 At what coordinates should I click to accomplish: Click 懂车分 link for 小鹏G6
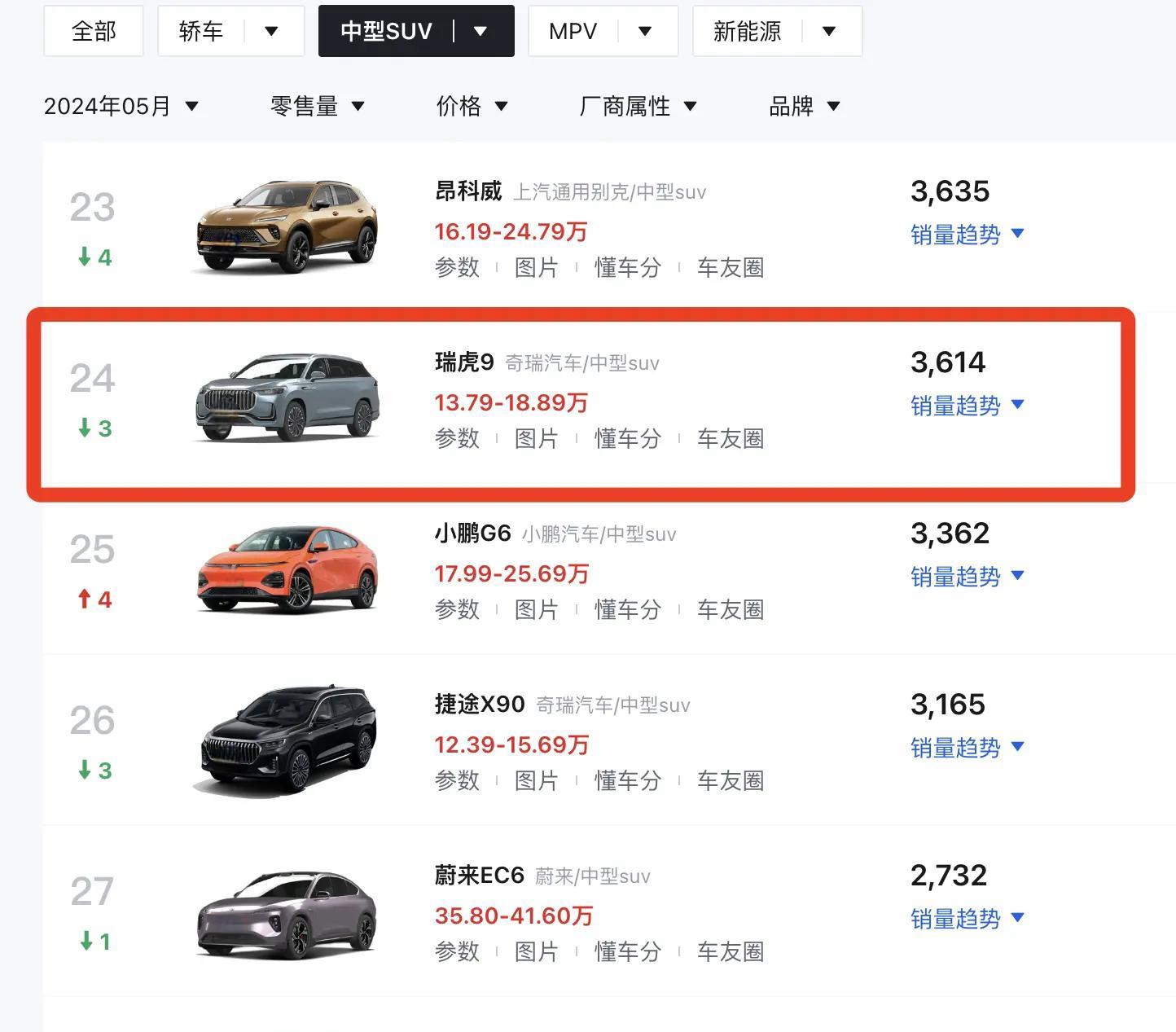click(628, 609)
